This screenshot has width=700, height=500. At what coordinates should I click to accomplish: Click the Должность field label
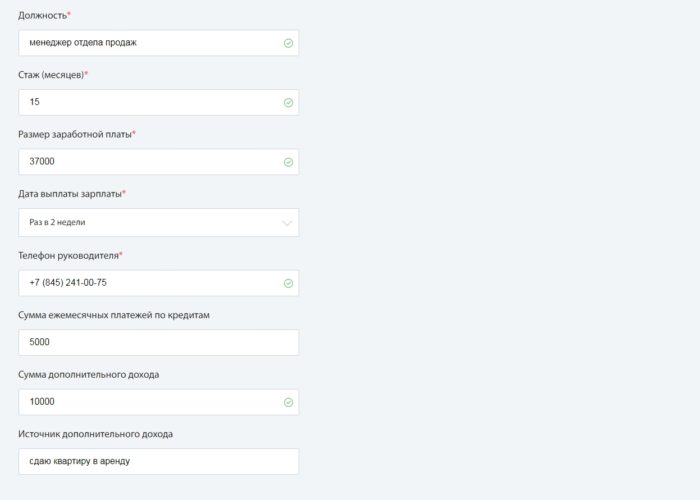[42, 15]
